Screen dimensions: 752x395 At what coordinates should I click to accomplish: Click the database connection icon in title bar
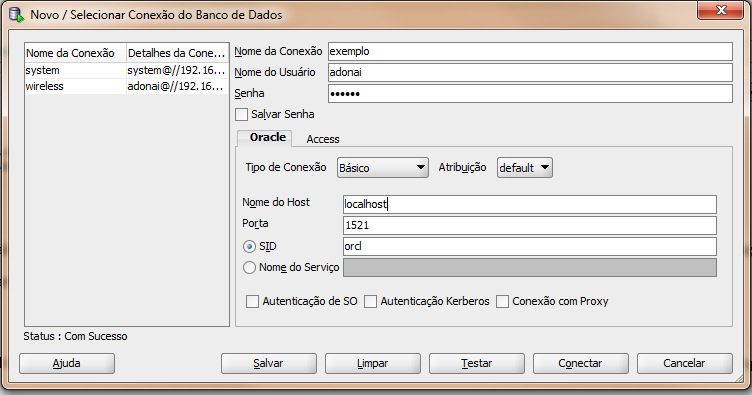click(16, 14)
